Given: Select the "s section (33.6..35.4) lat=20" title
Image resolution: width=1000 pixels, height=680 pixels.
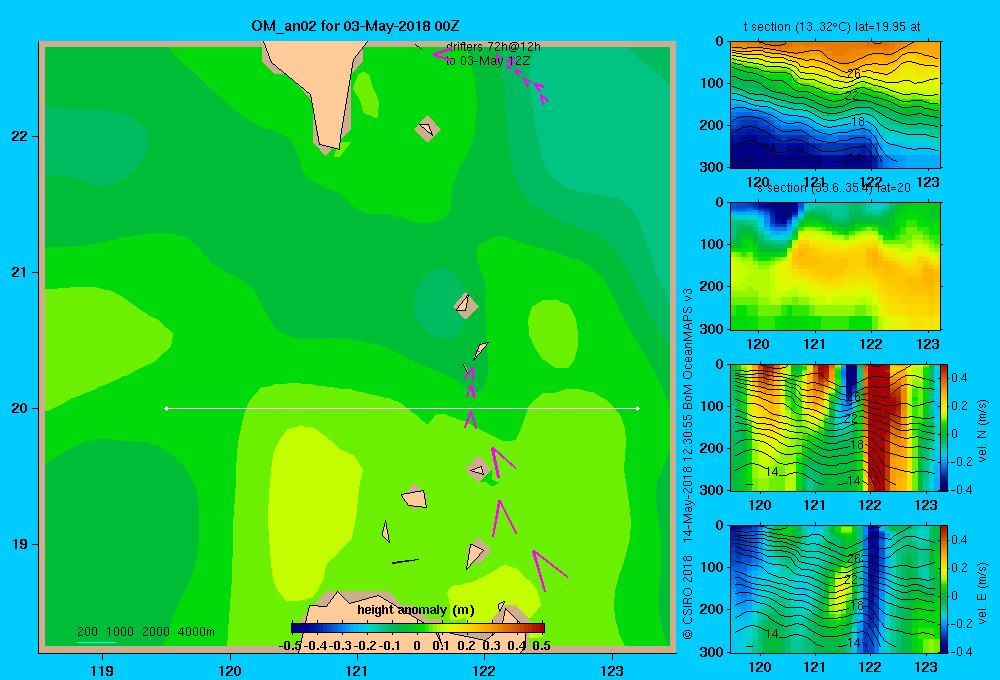Looking at the screenshot, I should tap(833, 188).
